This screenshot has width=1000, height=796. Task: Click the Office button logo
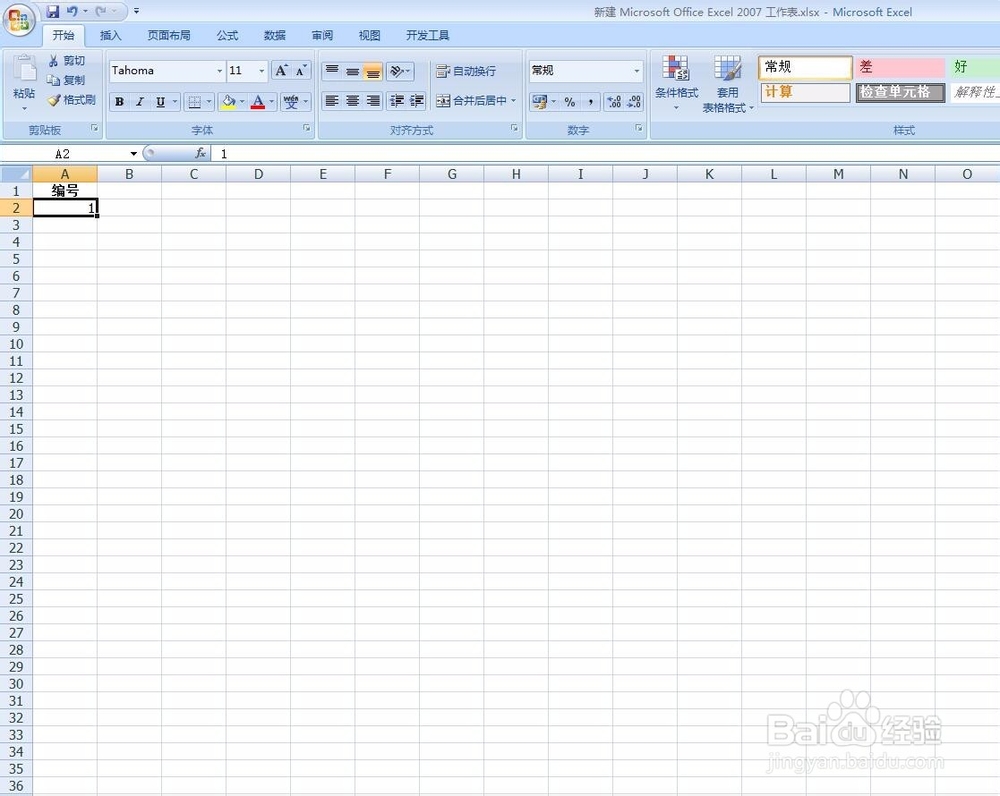(x=19, y=20)
